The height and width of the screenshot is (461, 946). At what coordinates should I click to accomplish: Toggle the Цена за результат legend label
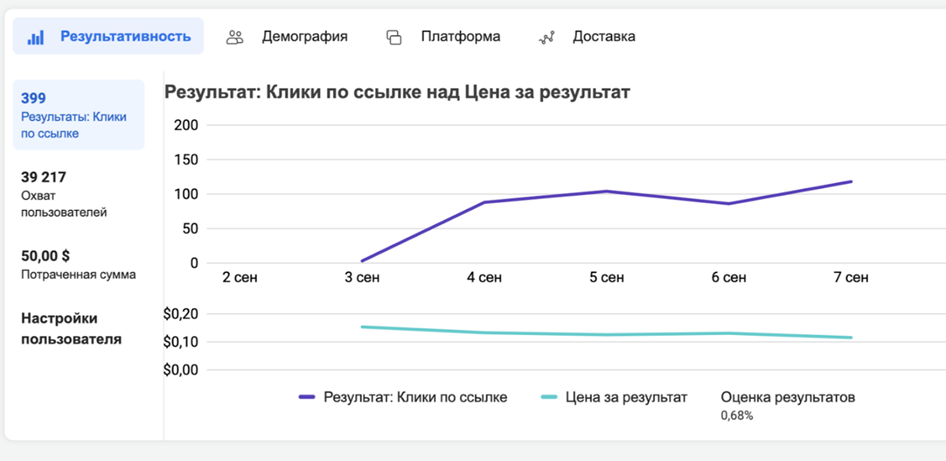click(626, 397)
